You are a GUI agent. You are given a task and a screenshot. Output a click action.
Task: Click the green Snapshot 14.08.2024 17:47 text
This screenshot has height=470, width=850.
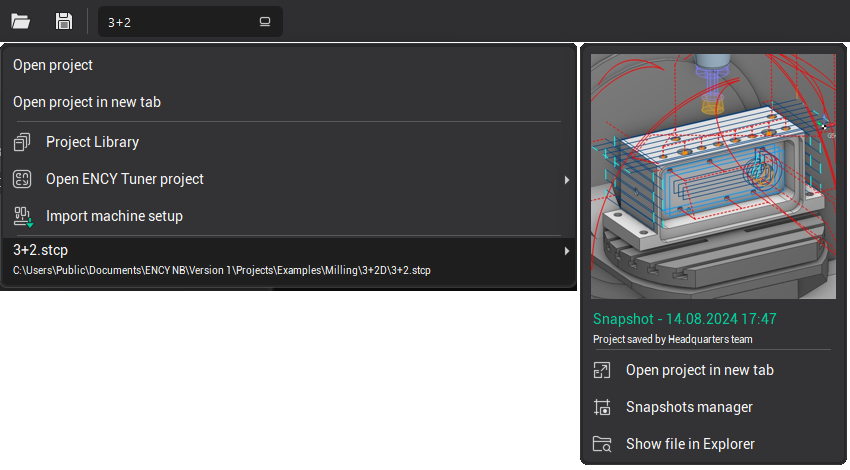pyautogui.click(x=684, y=319)
